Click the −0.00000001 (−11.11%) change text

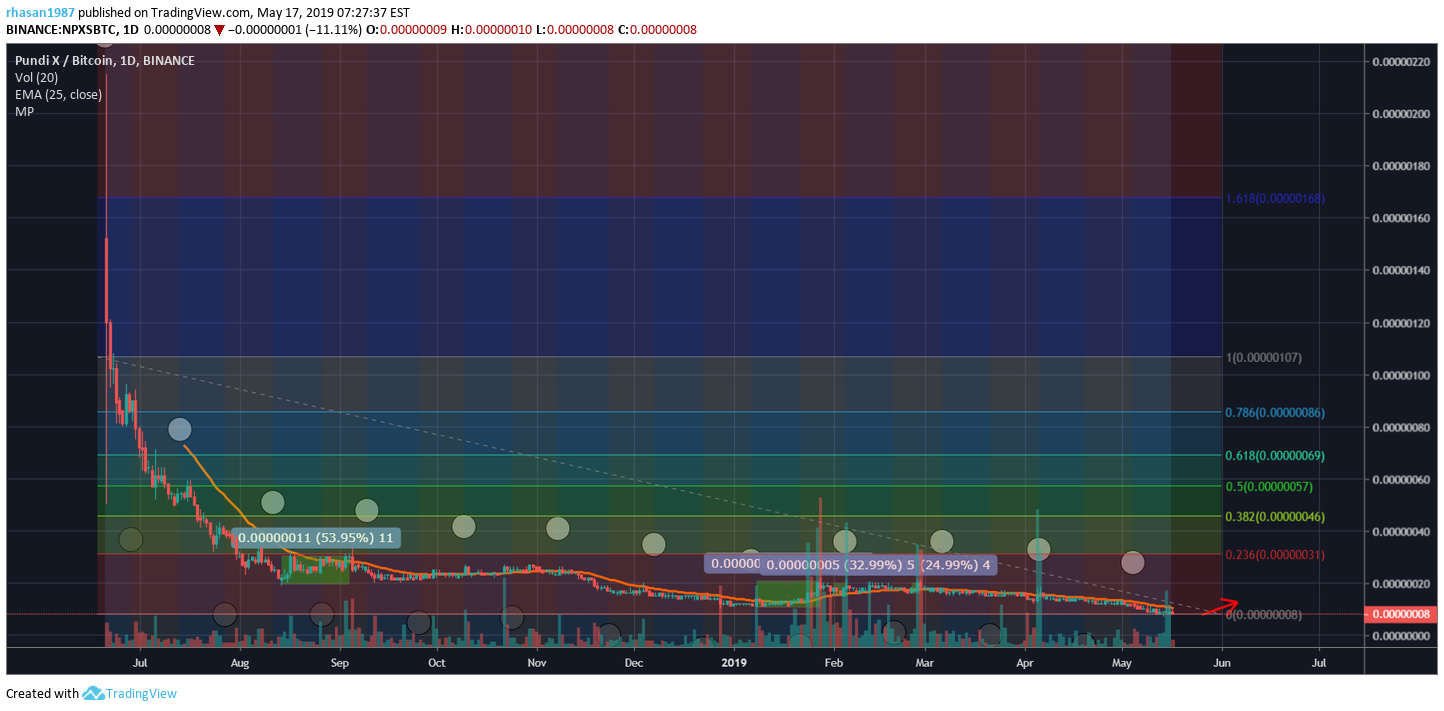click(x=295, y=30)
